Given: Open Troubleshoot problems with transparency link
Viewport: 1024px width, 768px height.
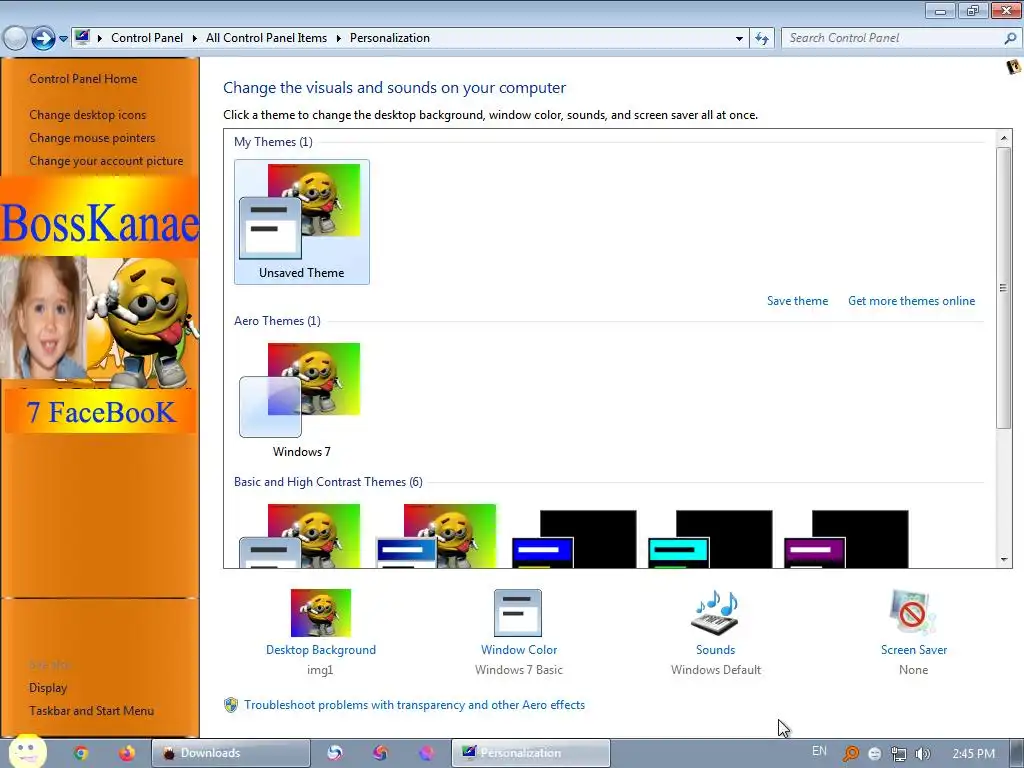Looking at the screenshot, I should pos(415,705).
